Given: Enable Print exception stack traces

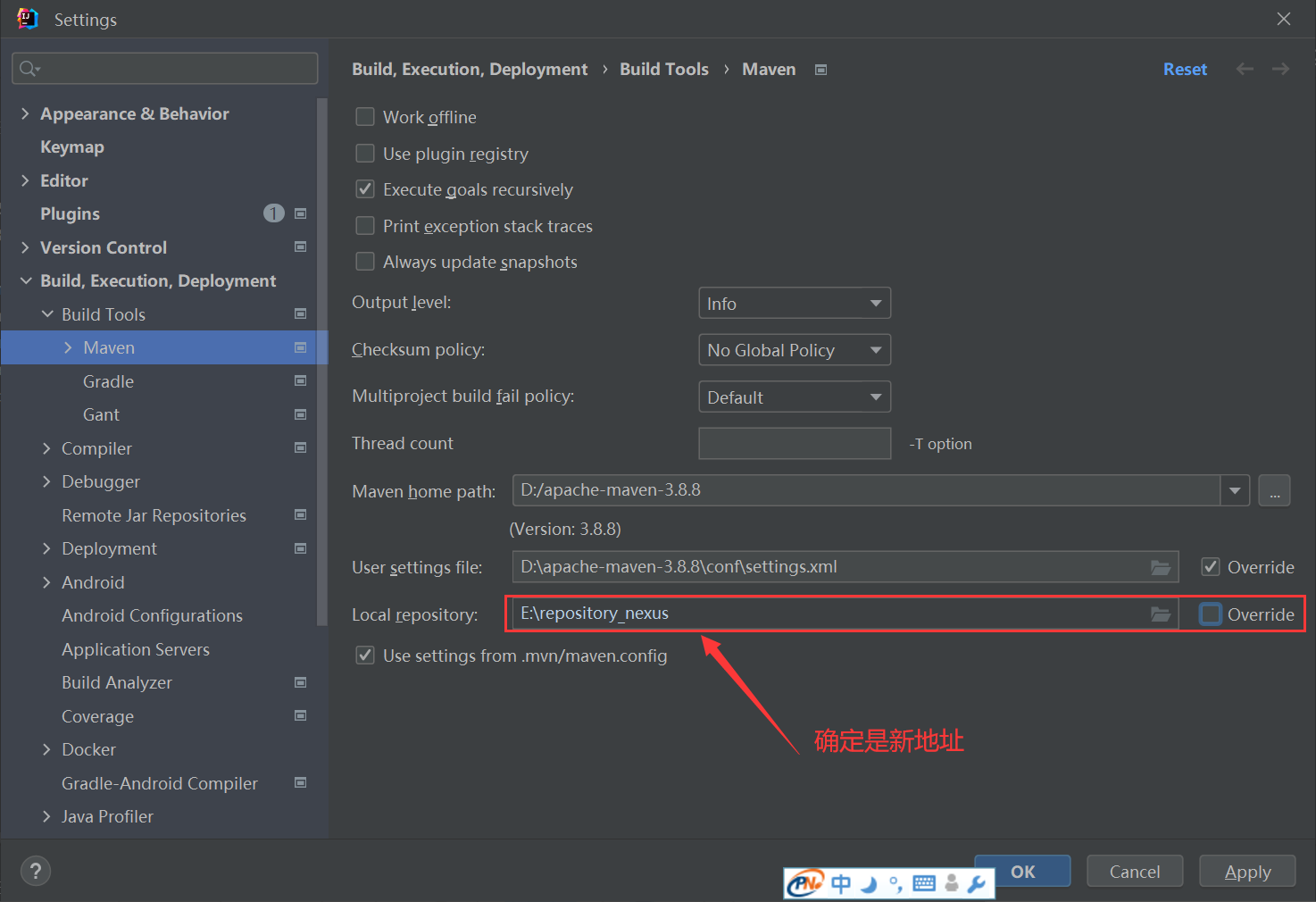Looking at the screenshot, I should 365,226.
